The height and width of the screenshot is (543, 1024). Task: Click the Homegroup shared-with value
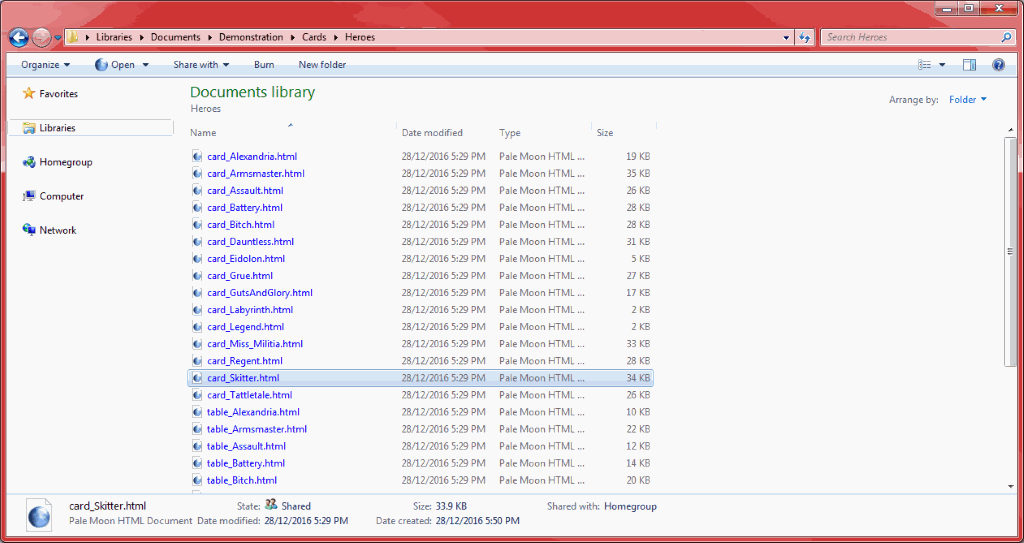(x=630, y=506)
